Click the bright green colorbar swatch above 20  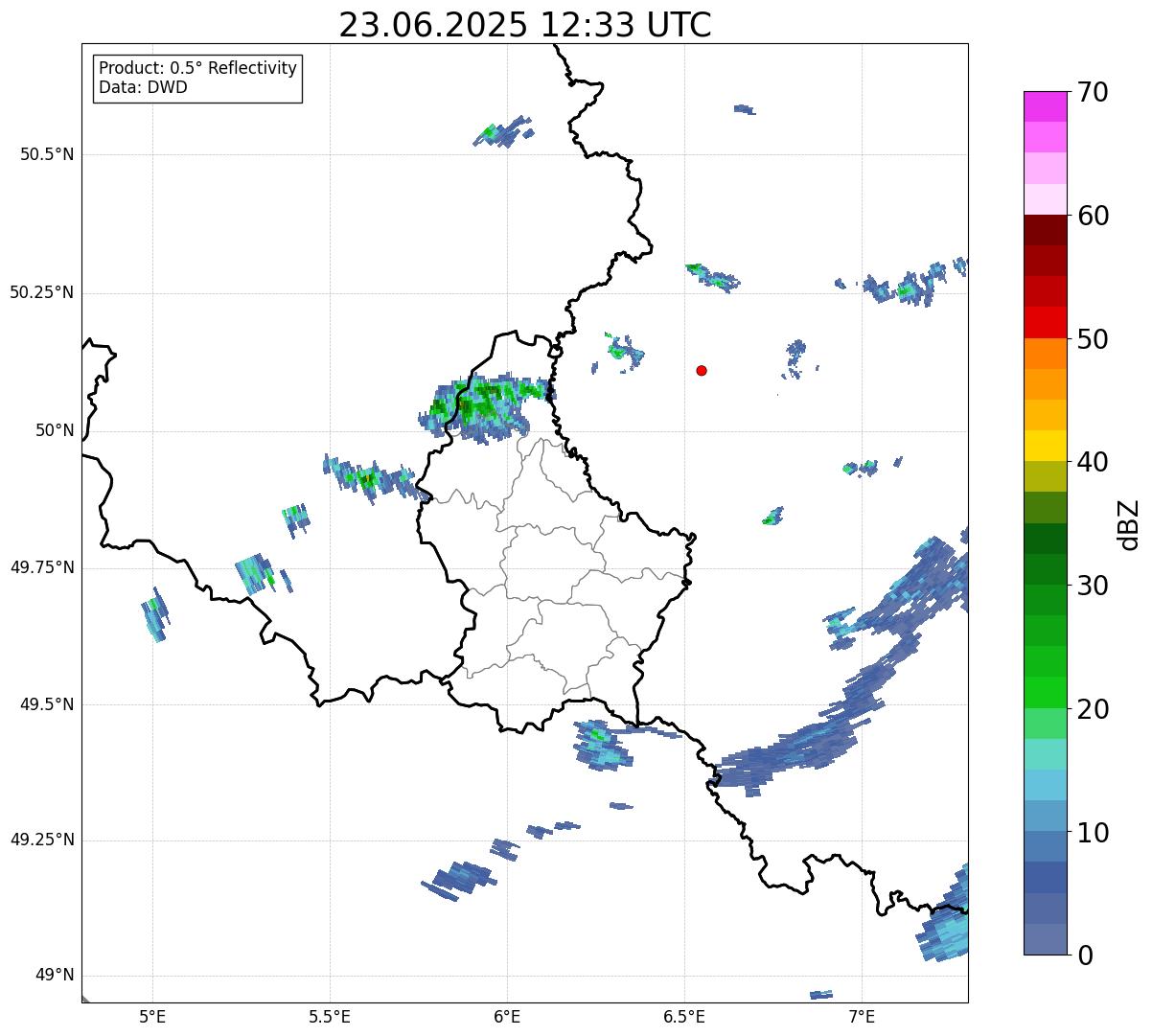click(x=1045, y=692)
